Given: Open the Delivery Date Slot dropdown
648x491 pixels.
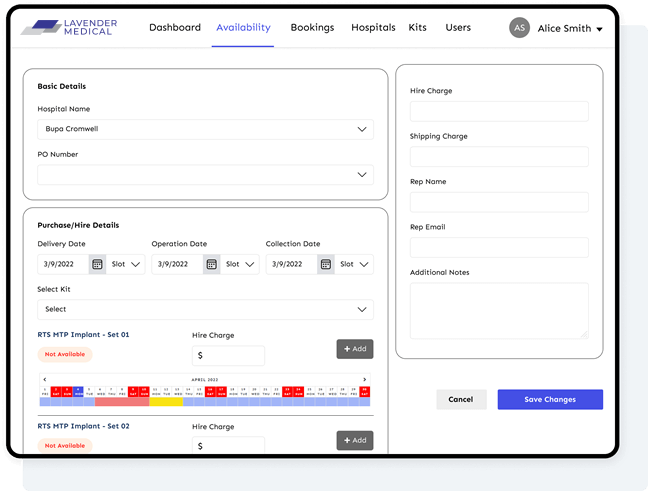Looking at the screenshot, I should coord(127,264).
